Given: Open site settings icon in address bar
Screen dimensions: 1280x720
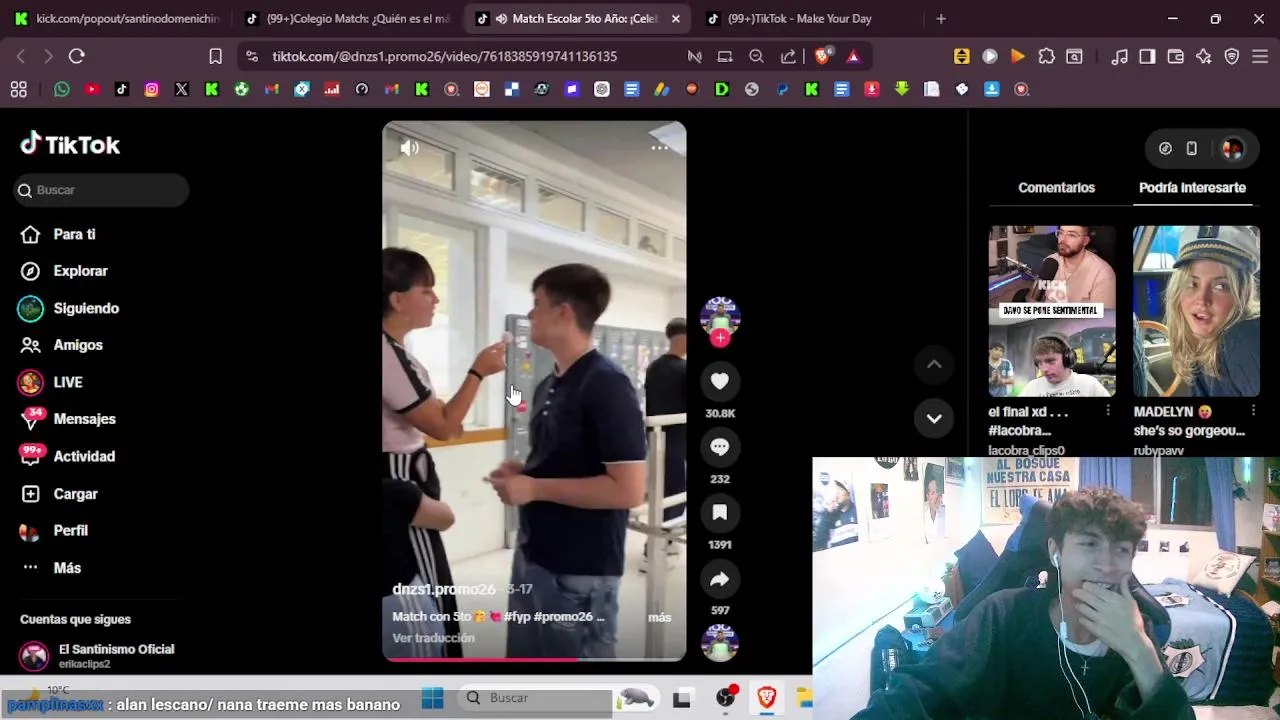Looking at the screenshot, I should [251, 56].
